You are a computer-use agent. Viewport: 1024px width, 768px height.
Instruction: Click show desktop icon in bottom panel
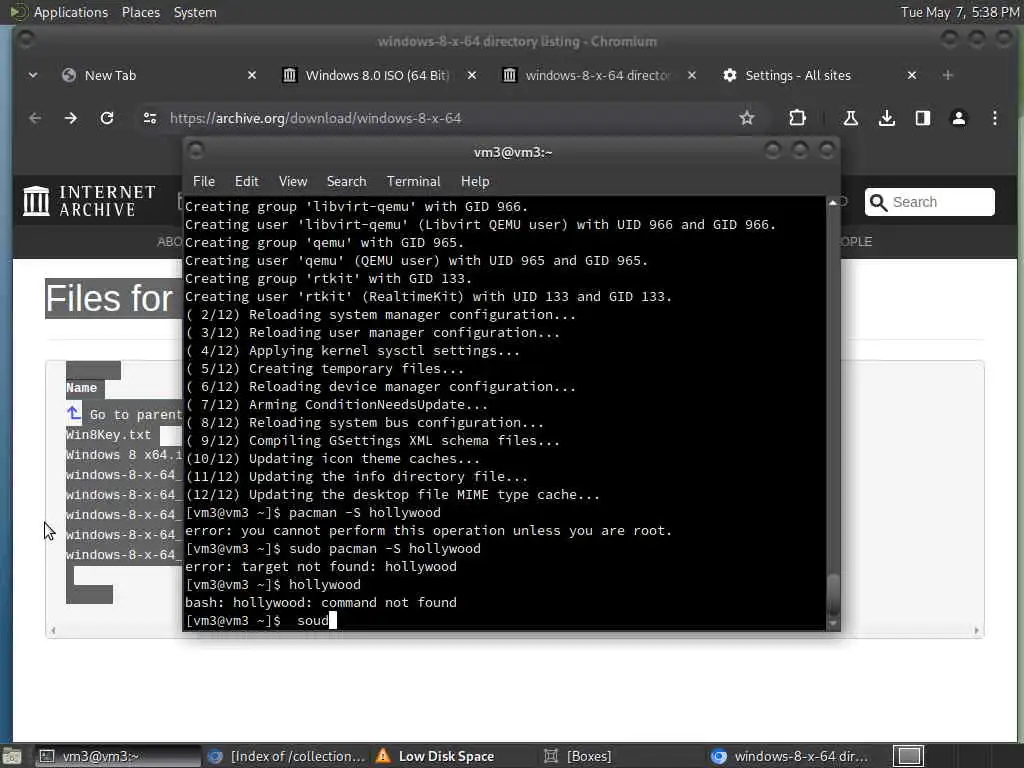click(12, 756)
